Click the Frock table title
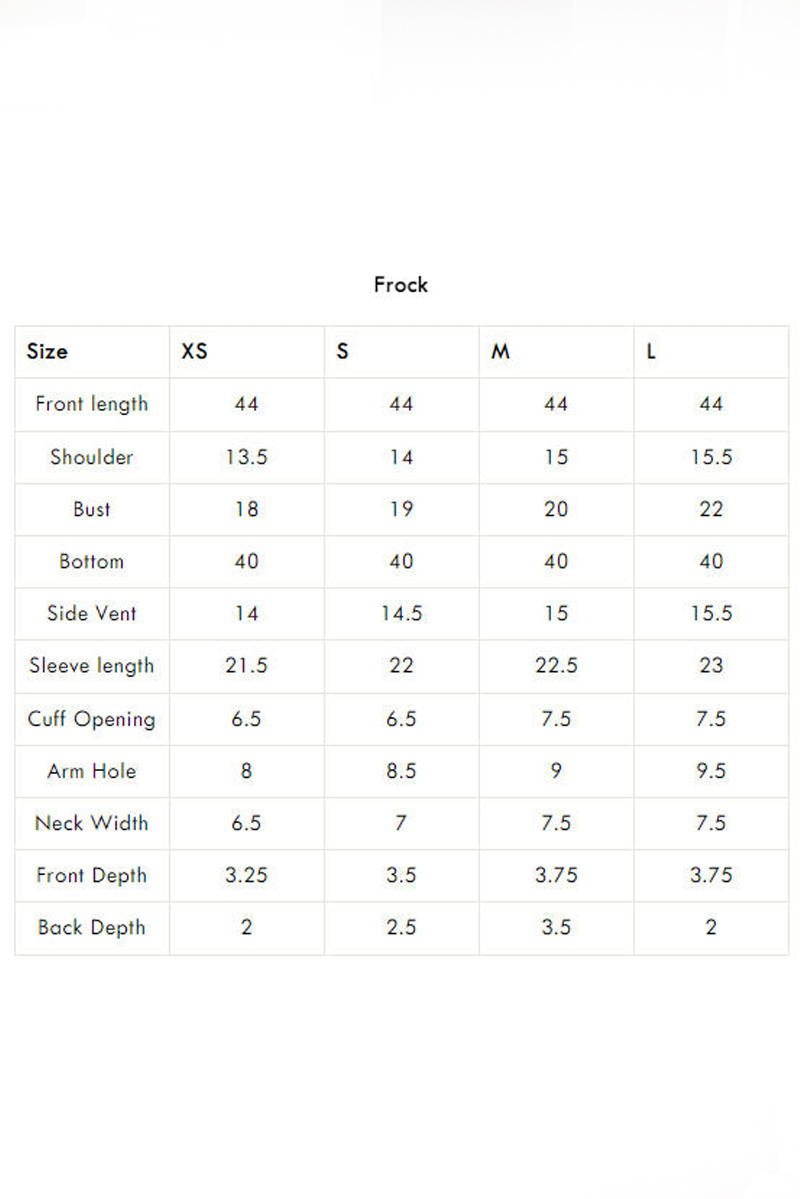Viewport: 800px width, 1199px height. coord(400,284)
